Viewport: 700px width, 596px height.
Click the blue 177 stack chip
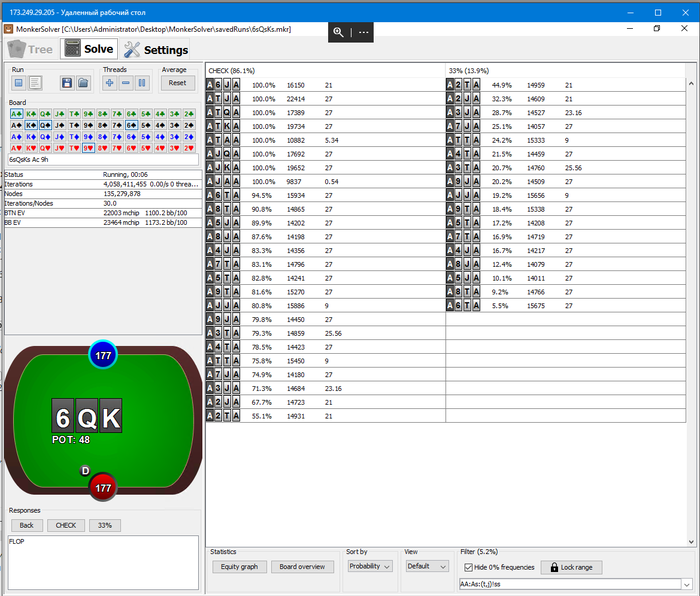pos(103,355)
